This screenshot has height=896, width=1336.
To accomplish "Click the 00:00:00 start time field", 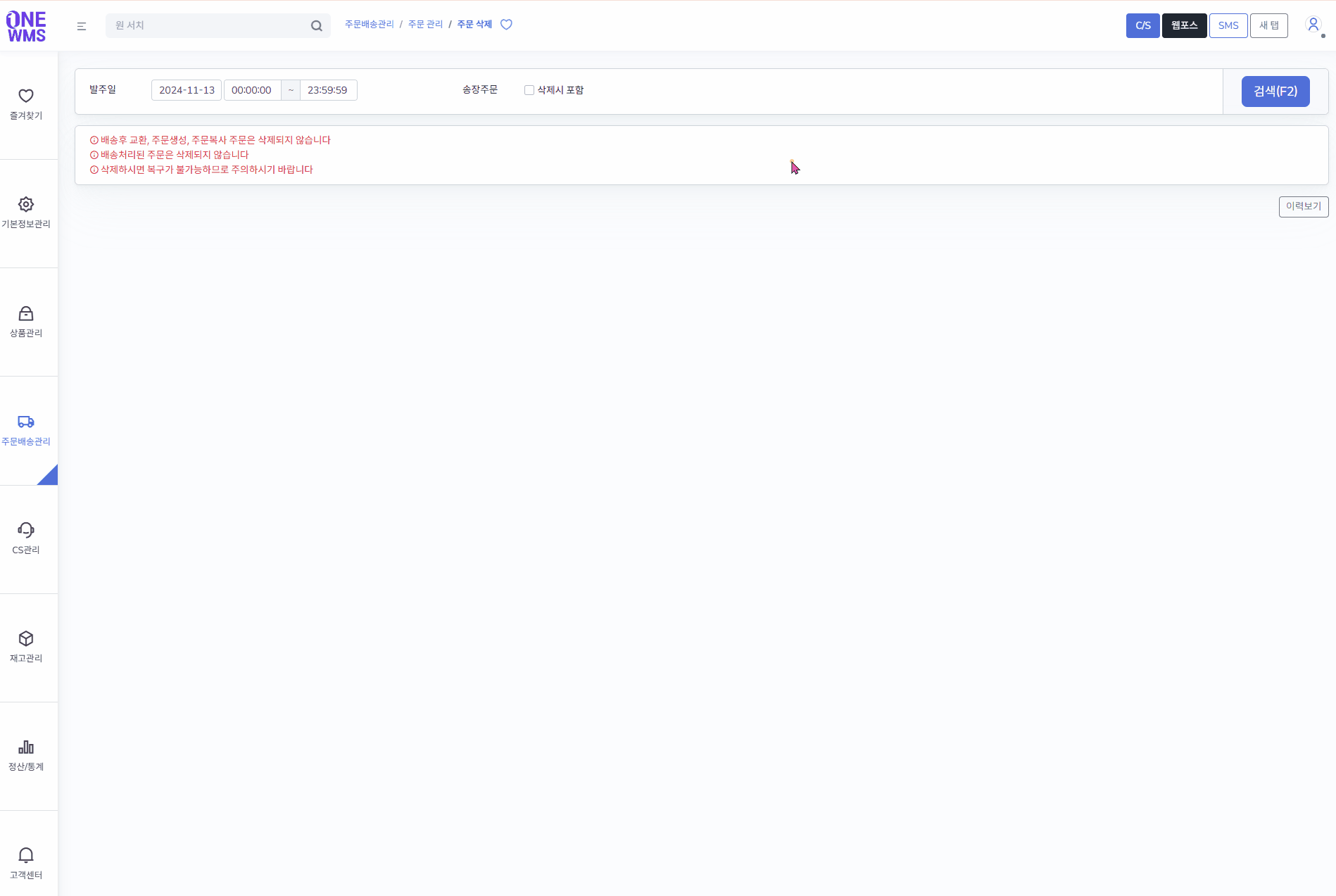I will coord(252,90).
